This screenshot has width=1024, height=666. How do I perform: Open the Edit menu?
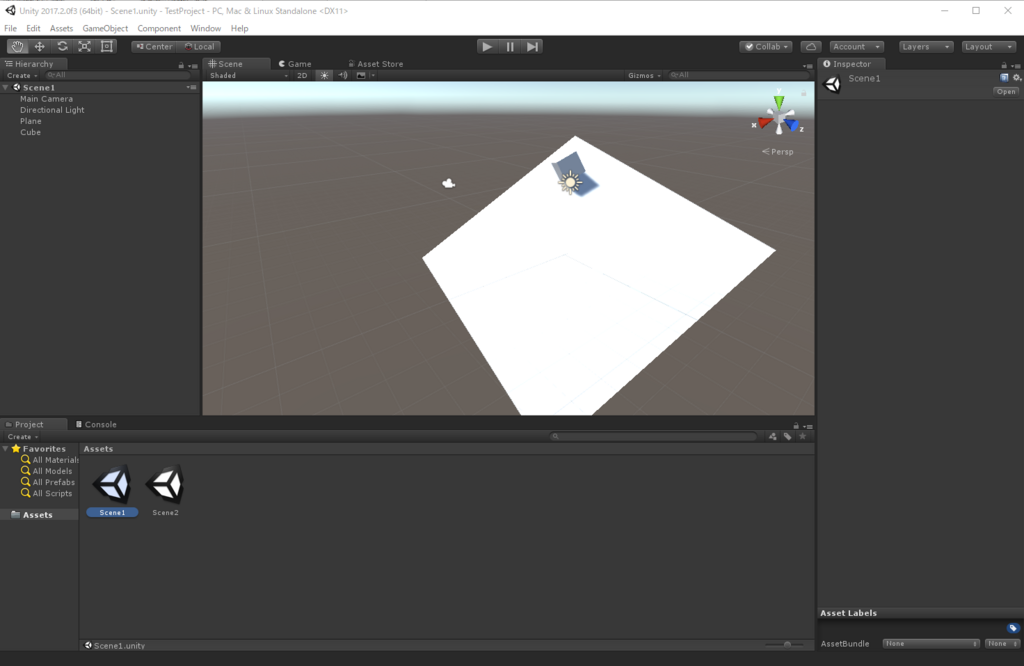point(33,28)
